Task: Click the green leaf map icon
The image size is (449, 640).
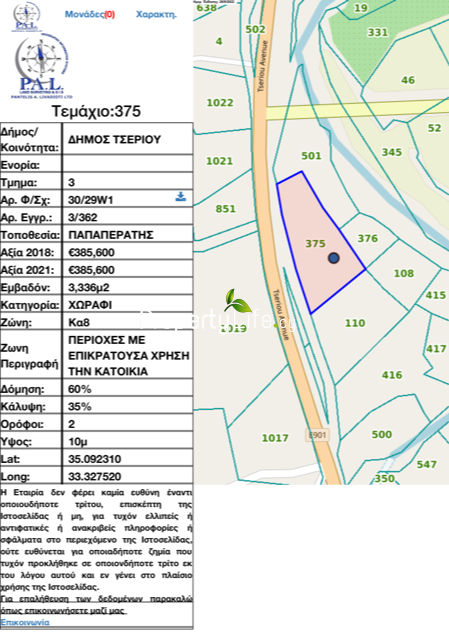Action: pos(237,302)
